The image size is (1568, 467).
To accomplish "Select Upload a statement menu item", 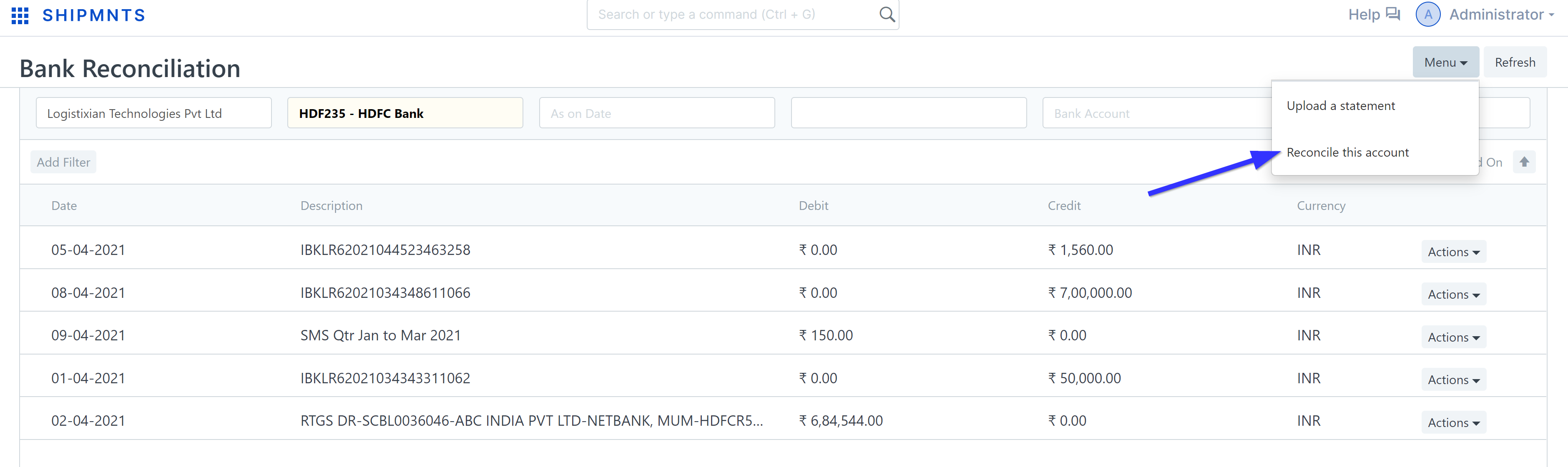I will click(x=1340, y=106).
